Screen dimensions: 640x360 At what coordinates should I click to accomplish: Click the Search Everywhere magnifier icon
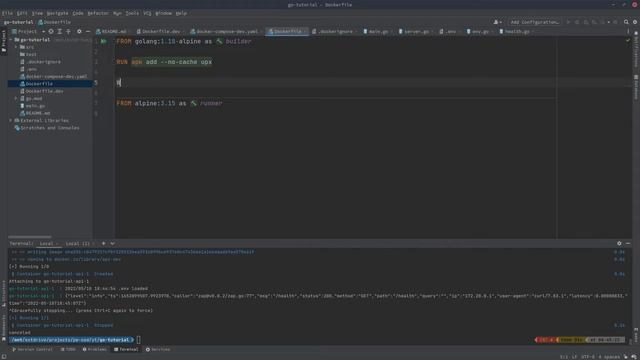coord(626,22)
